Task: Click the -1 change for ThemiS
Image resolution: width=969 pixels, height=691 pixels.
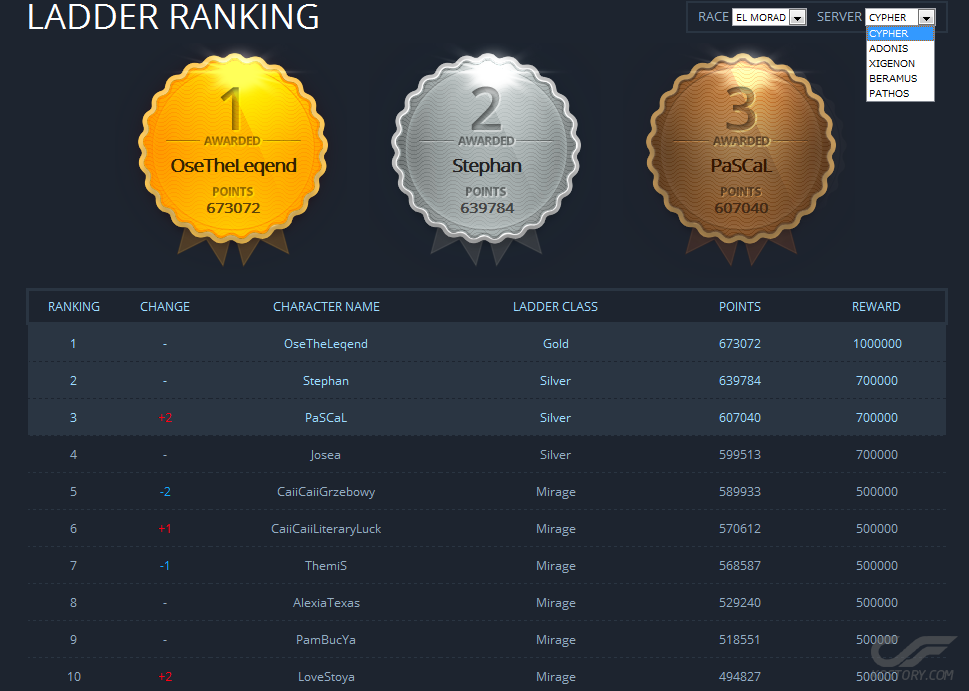Action: pos(165,566)
